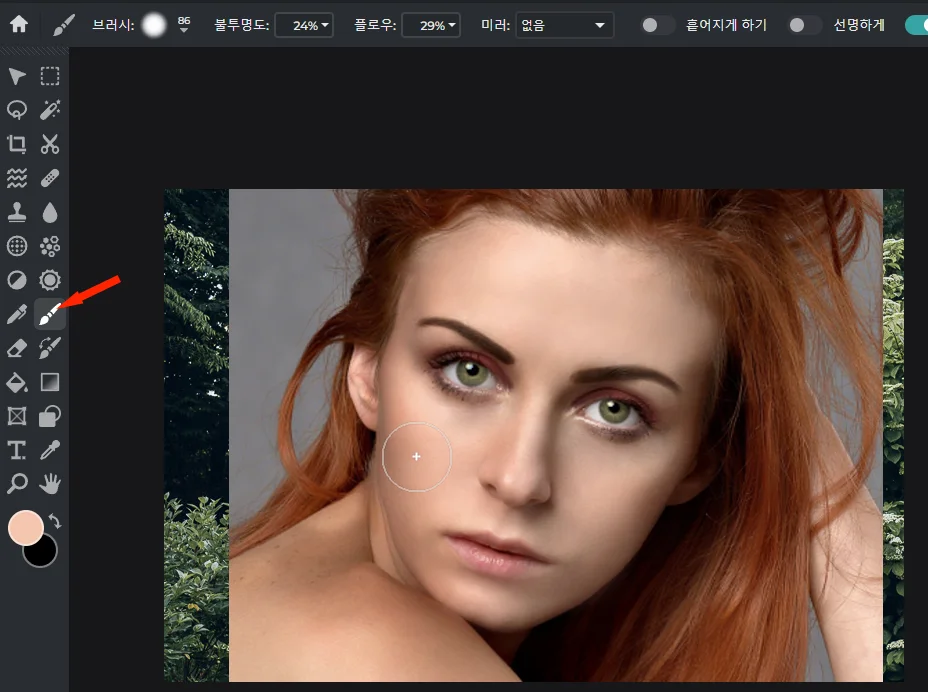The image size is (928, 692).
Task: Select the Magic Wand tool
Action: 50,110
